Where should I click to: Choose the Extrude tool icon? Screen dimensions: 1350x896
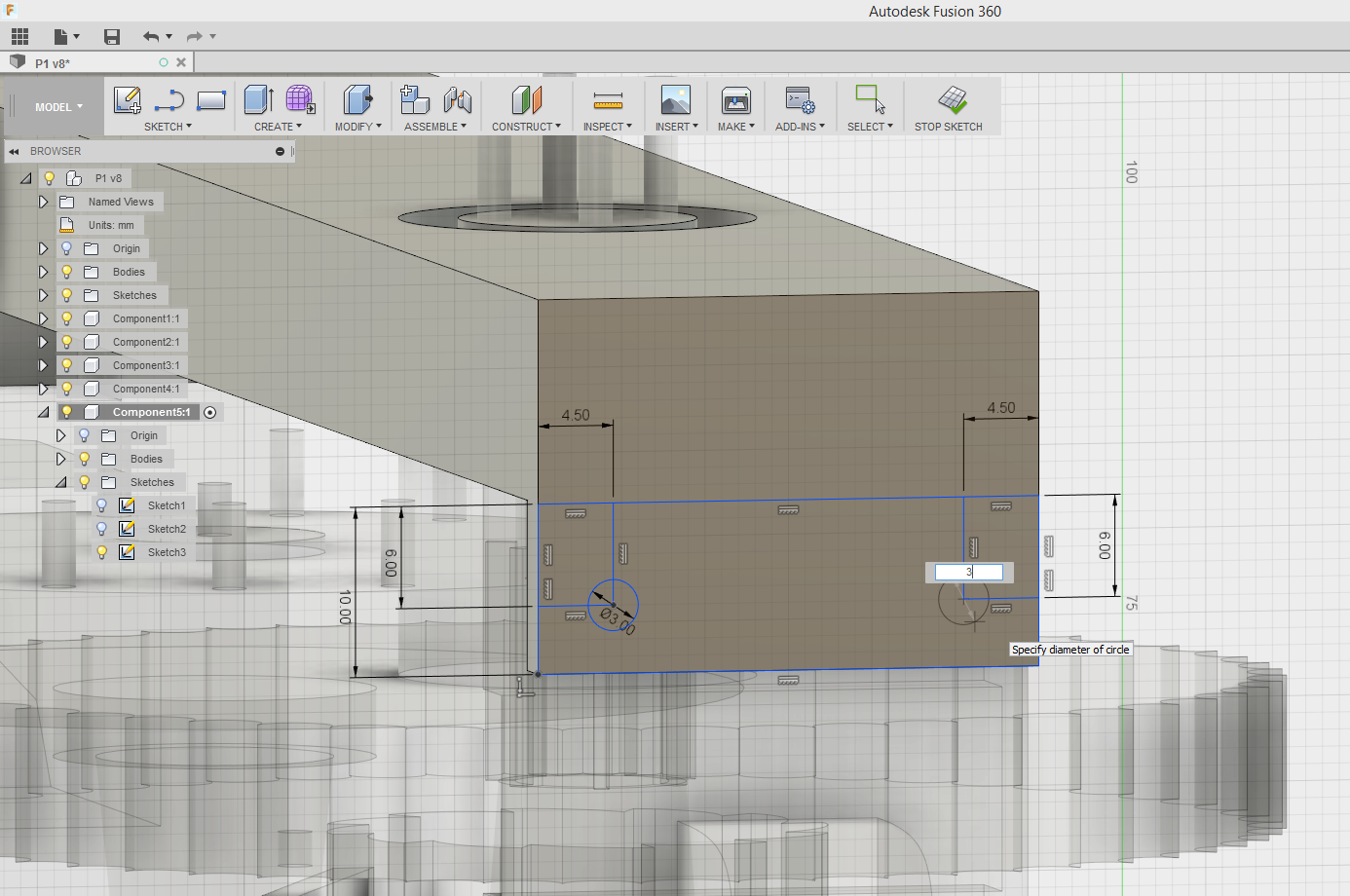[x=258, y=99]
